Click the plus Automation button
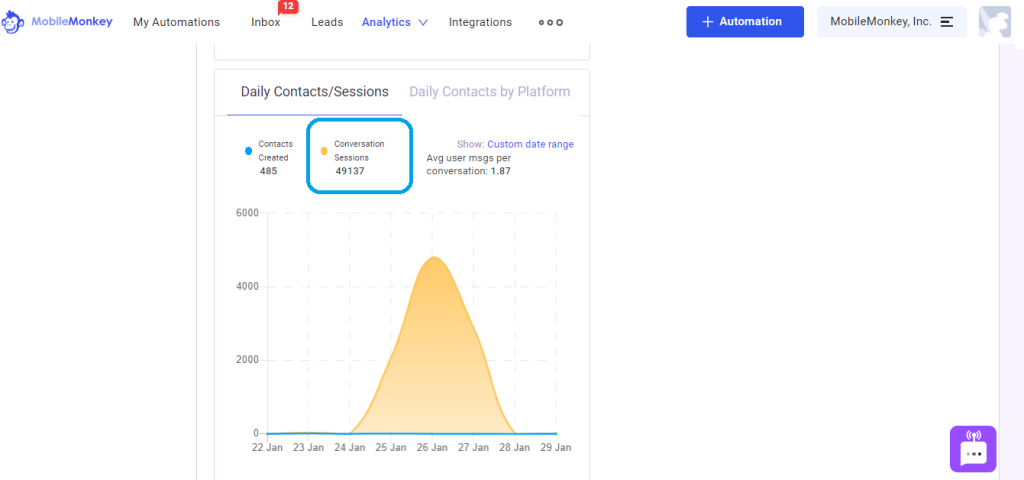1024x480 pixels. [745, 22]
